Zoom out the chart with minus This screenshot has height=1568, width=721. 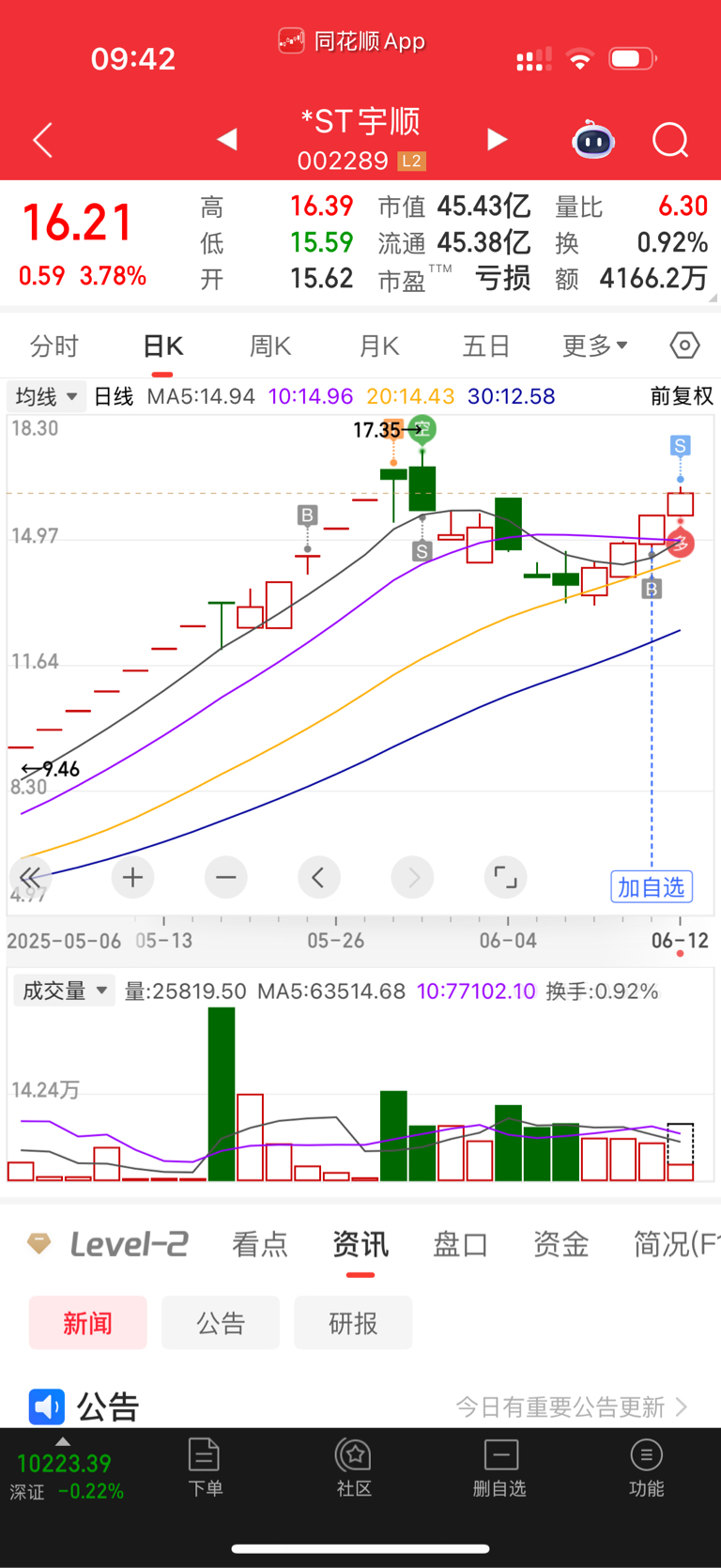(x=225, y=878)
